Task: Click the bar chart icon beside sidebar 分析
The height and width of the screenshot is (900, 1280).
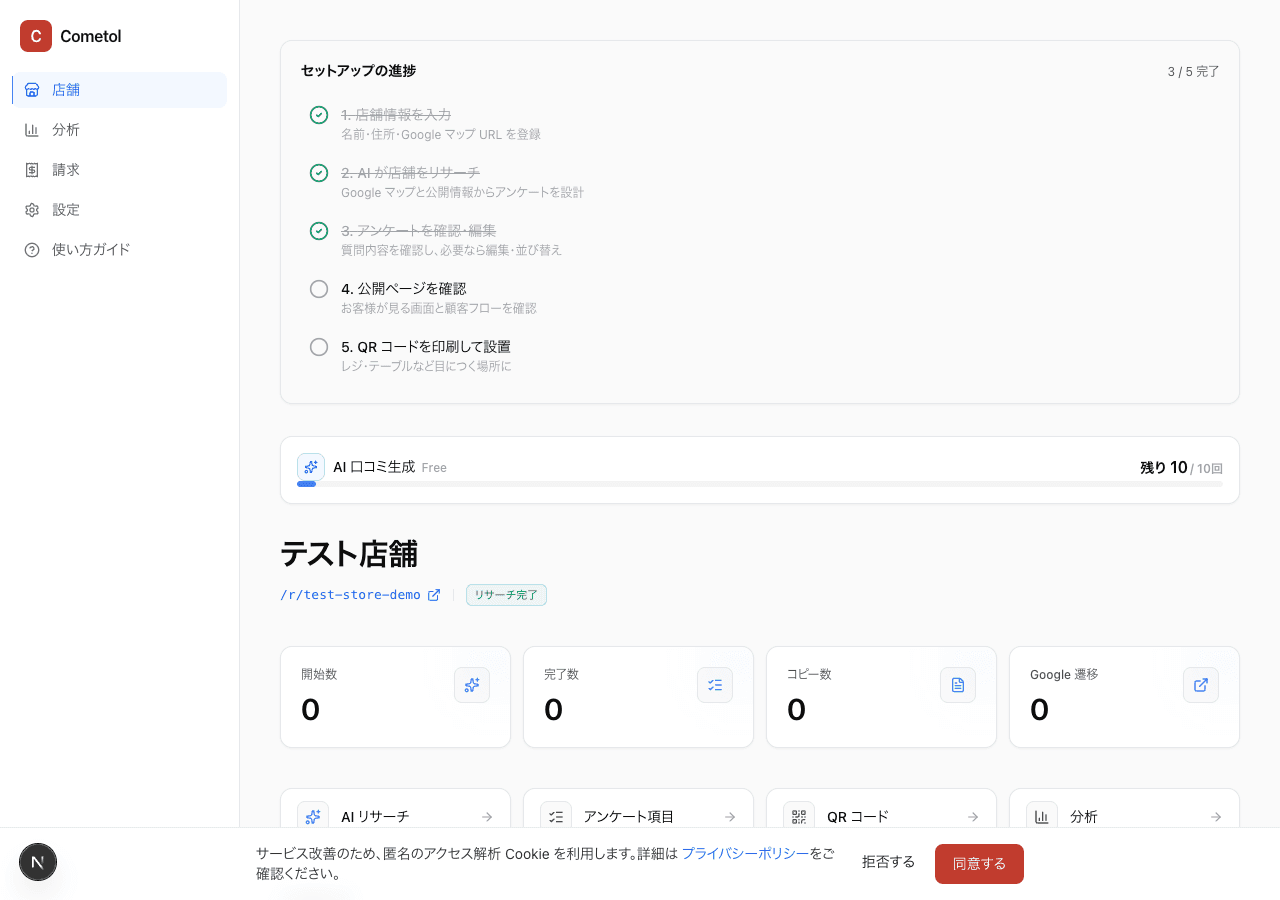Action: coord(32,130)
